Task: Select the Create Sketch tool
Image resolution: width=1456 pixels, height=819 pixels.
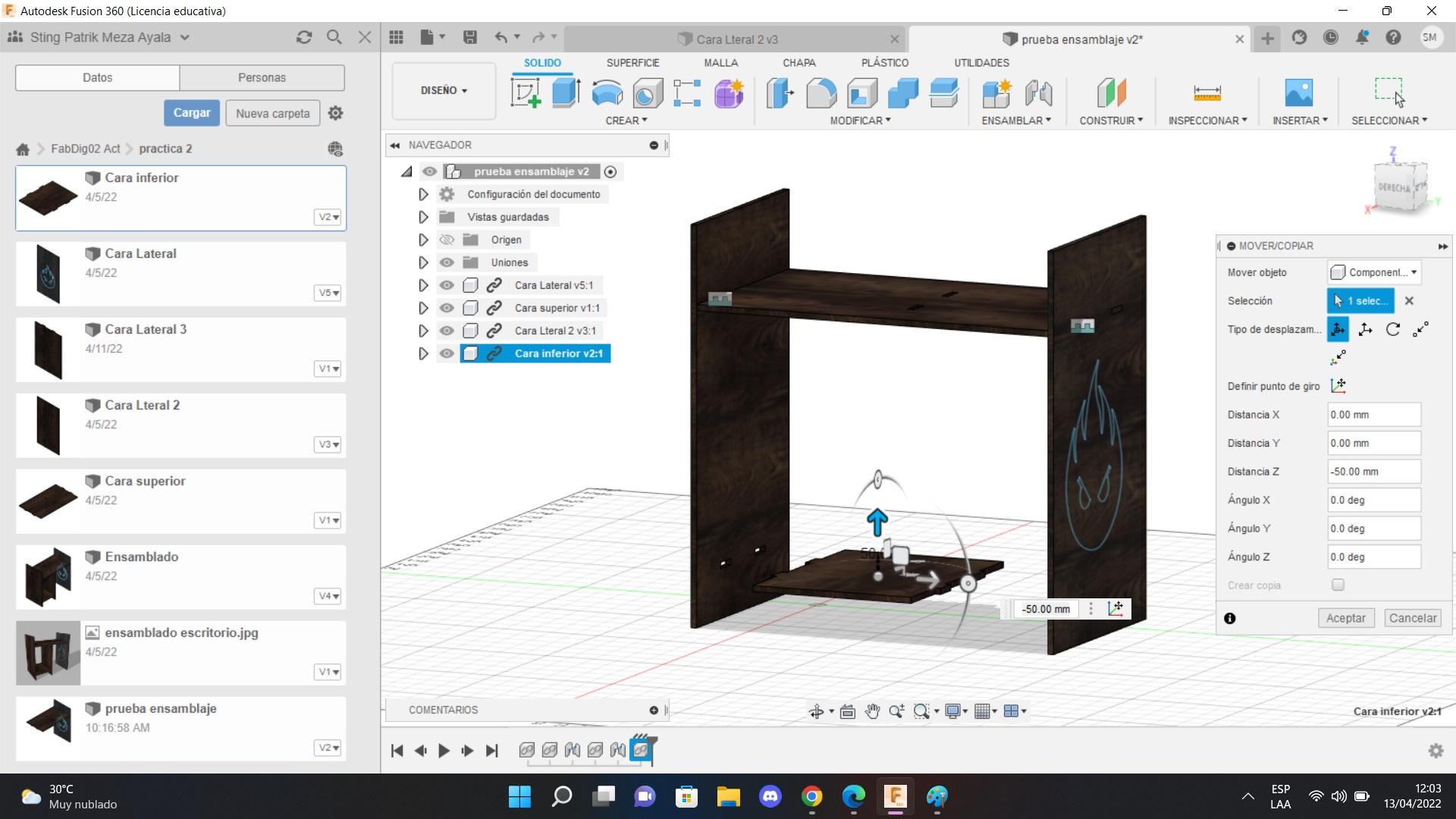Action: tap(526, 93)
